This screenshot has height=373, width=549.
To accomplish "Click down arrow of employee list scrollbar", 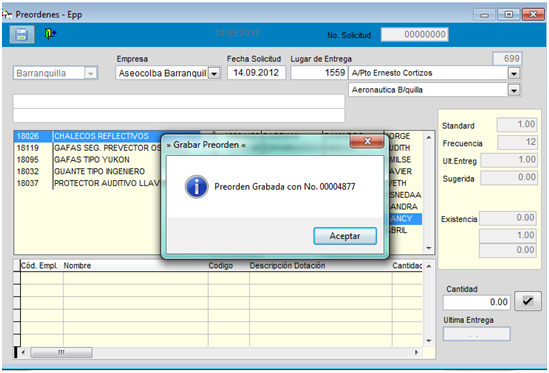I will pyautogui.click(x=429, y=248).
